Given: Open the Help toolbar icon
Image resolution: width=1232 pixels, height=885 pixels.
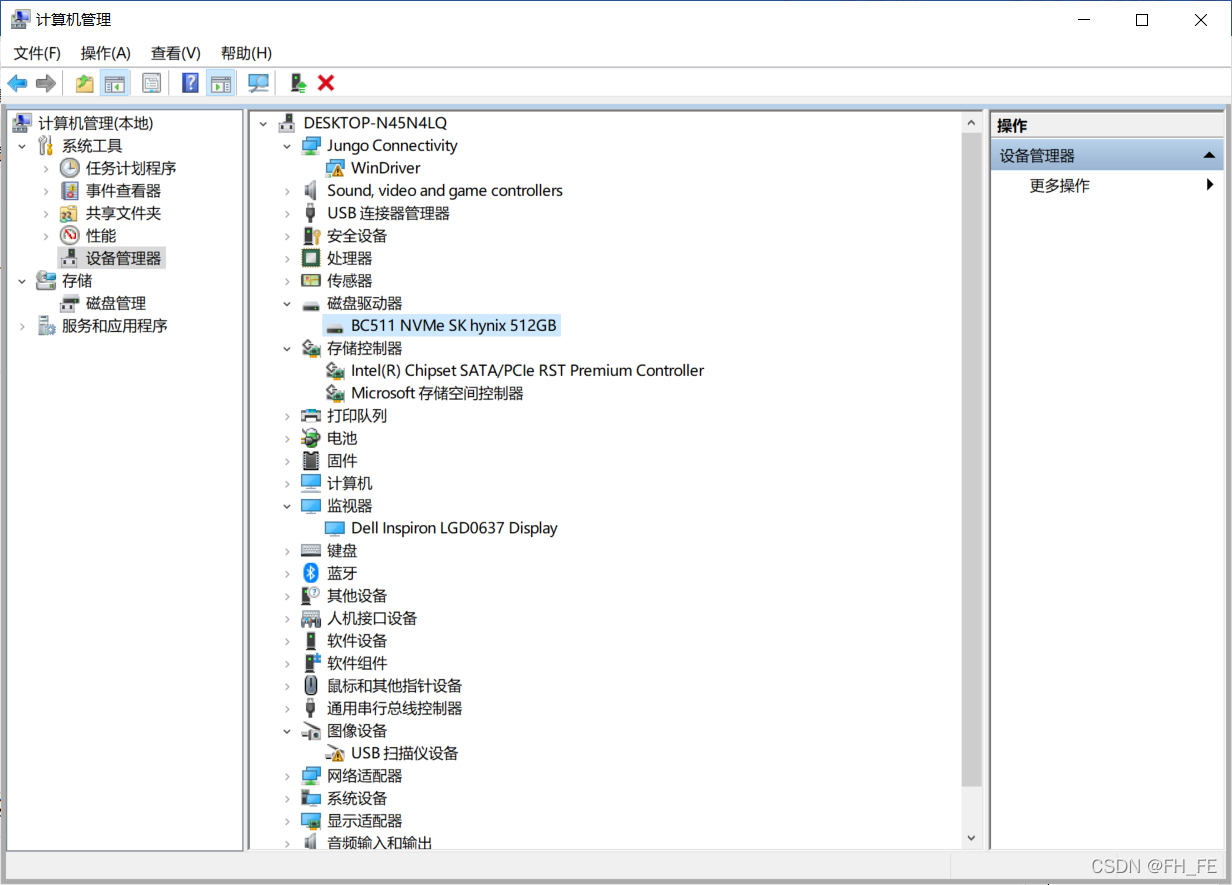Looking at the screenshot, I should [190, 83].
